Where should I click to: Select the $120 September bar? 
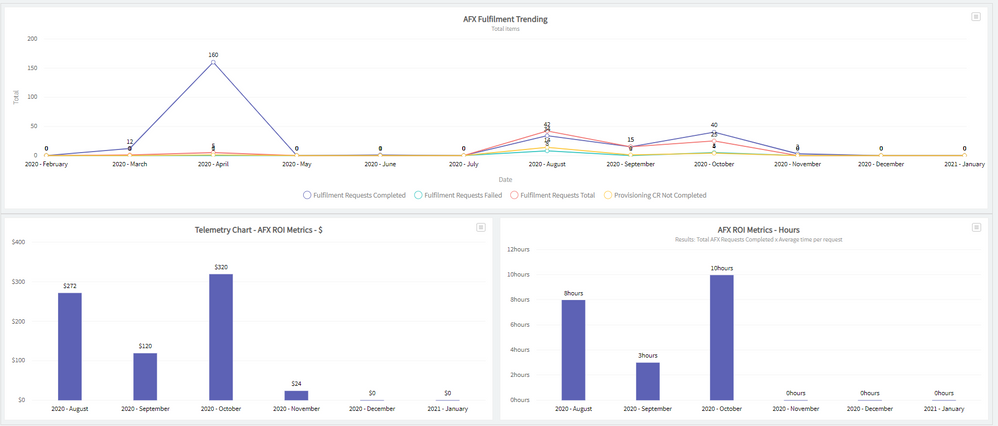click(146, 376)
